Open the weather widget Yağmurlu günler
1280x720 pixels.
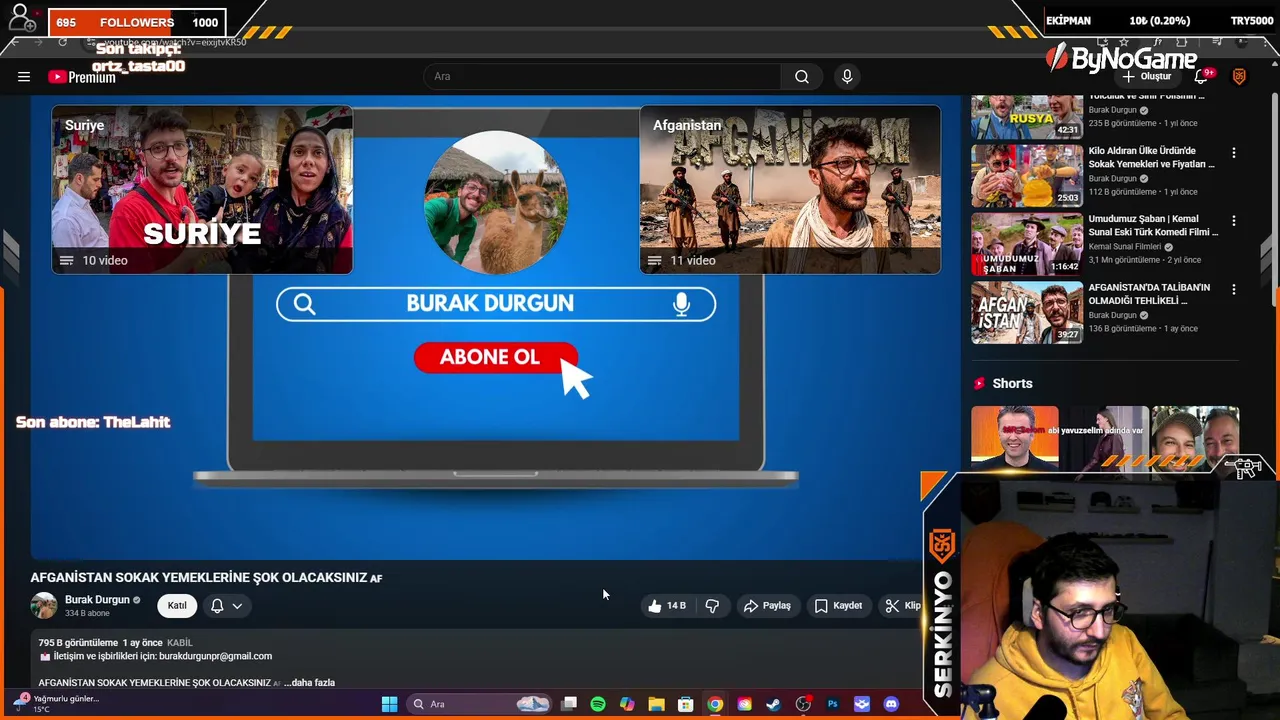[56, 703]
